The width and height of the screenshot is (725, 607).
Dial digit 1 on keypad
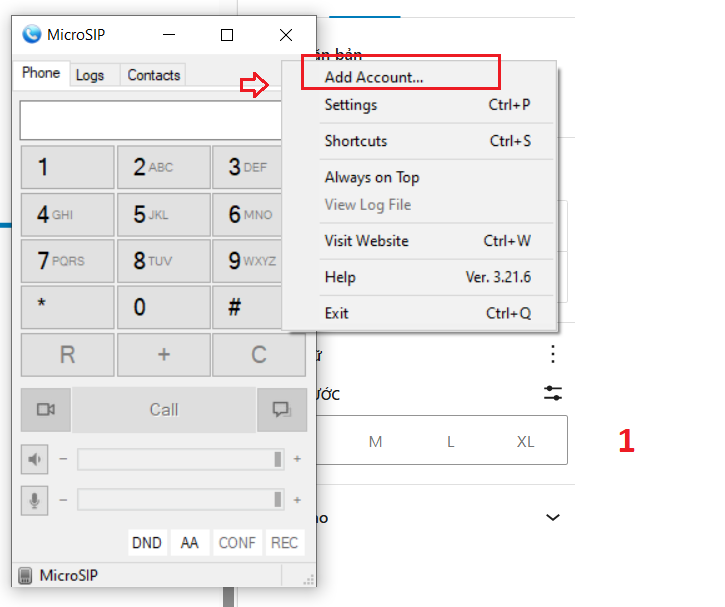68,167
